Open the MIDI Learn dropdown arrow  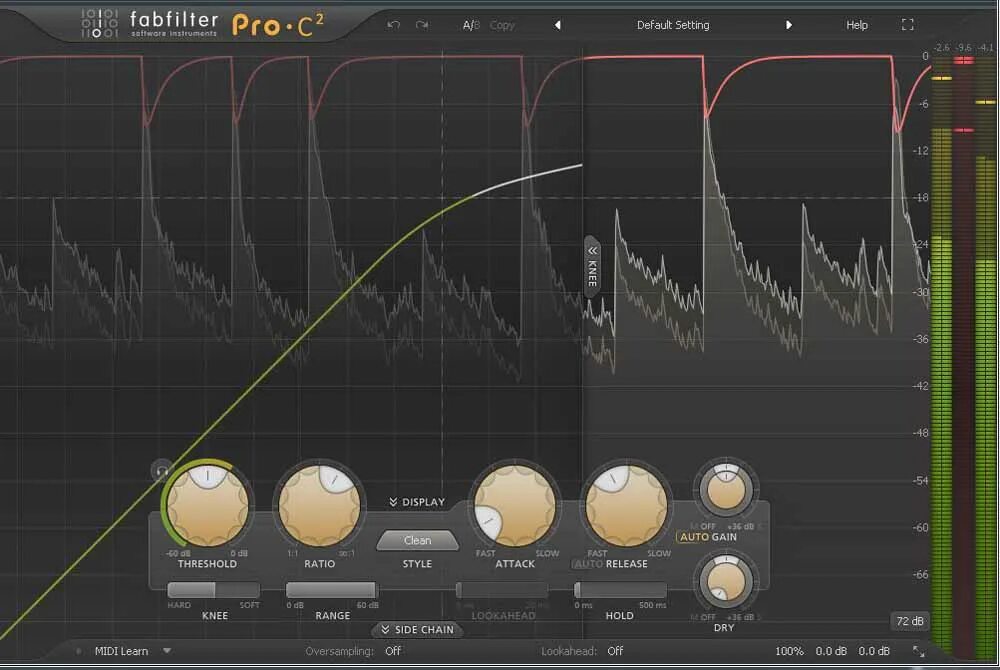(166, 651)
